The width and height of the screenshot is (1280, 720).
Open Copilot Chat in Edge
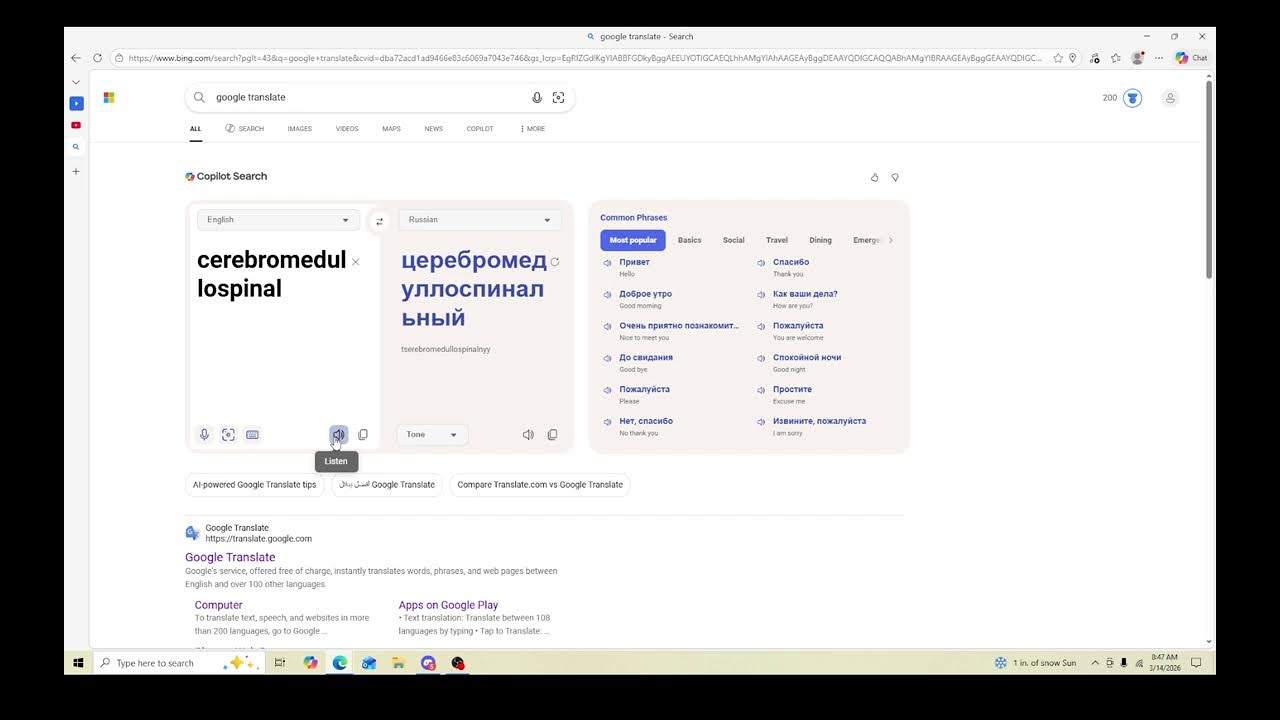point(1191,58)
